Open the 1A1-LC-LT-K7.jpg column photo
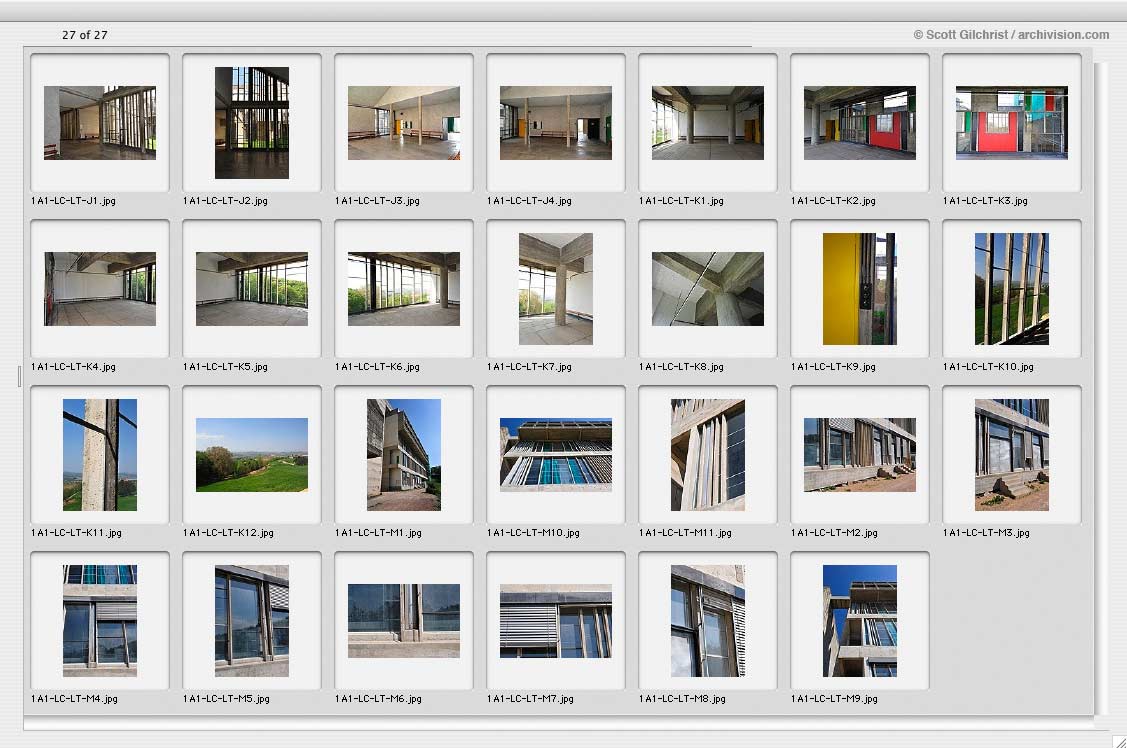 pos(556,289)
